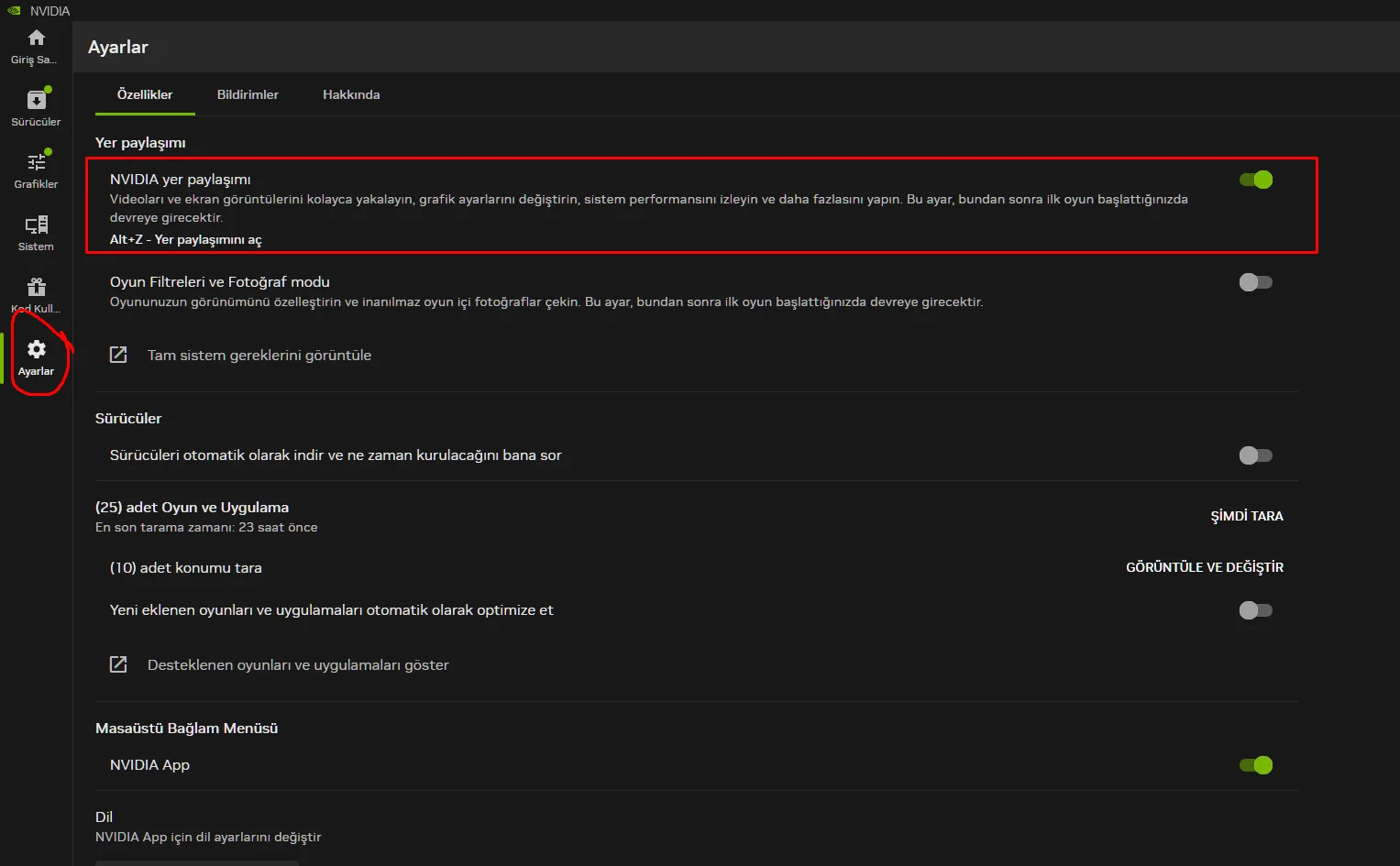Open the Bildirimler tab
Screen dimensions: 1400x866
point(248,94)
